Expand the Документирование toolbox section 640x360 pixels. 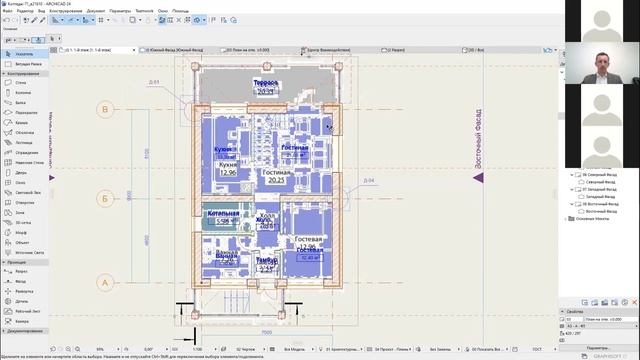tap(4, 331)
